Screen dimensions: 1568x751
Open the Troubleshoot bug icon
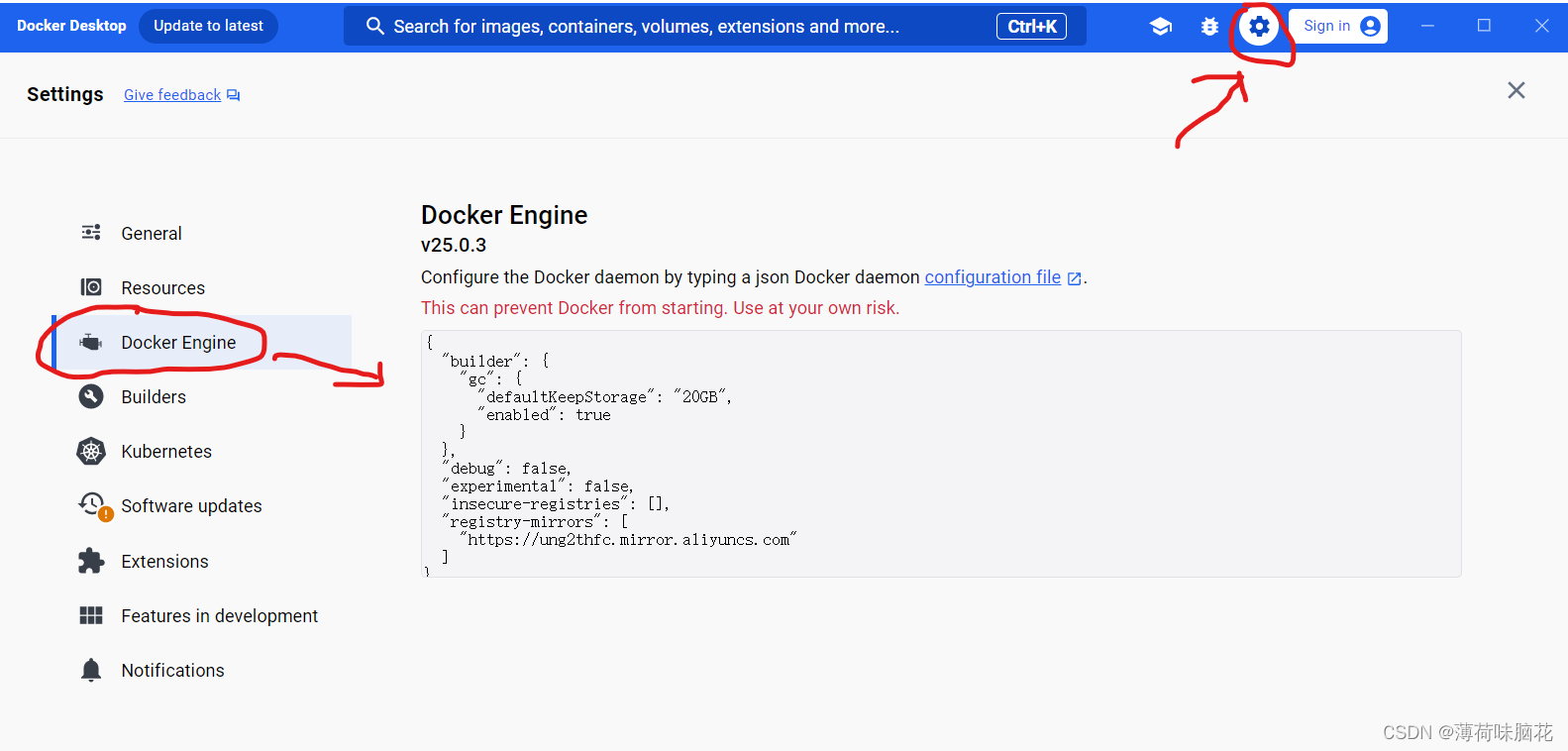[1209, 27]
